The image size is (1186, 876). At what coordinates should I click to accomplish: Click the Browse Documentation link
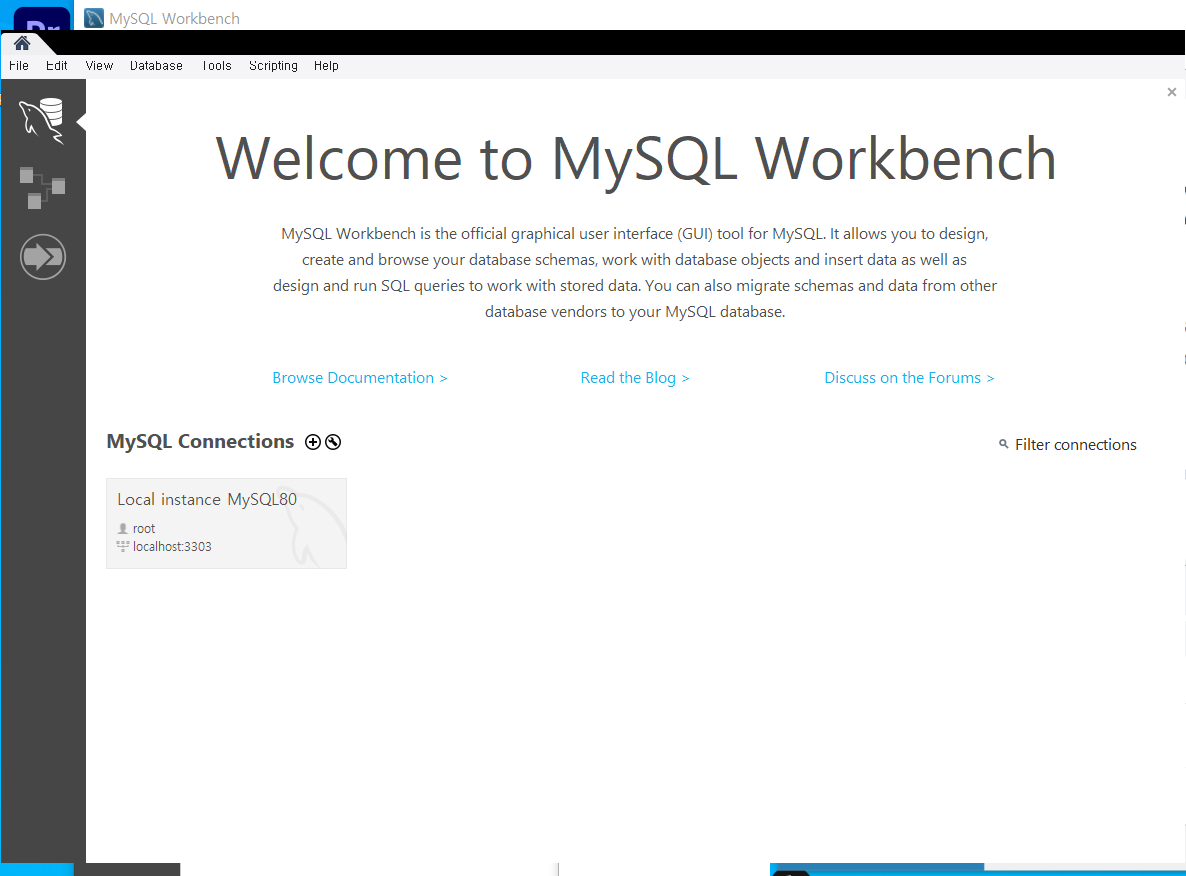click(360, 377)
